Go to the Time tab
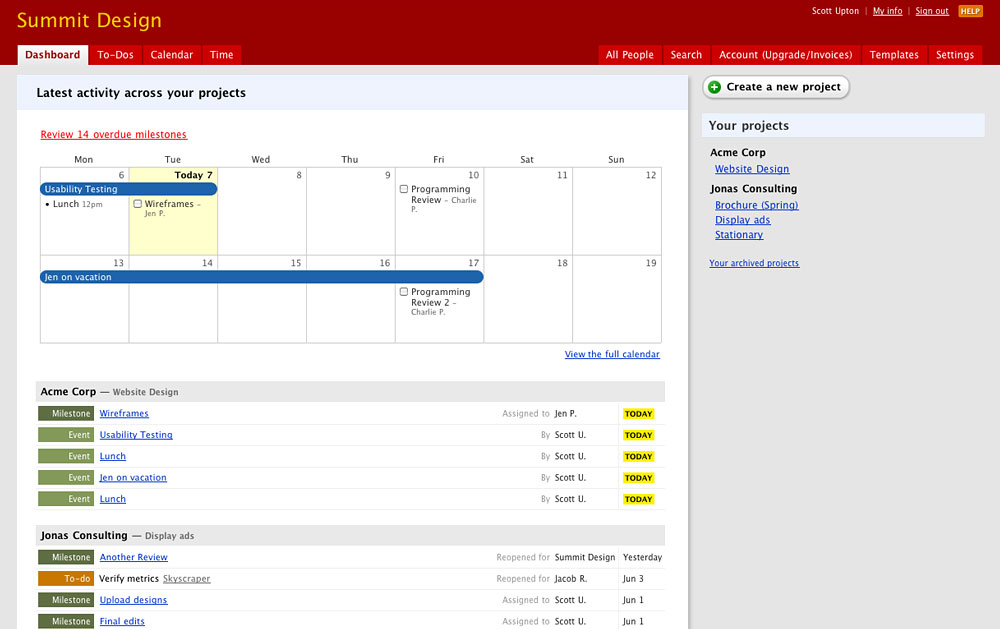The image size is (1000, 629). pos(222,55)
